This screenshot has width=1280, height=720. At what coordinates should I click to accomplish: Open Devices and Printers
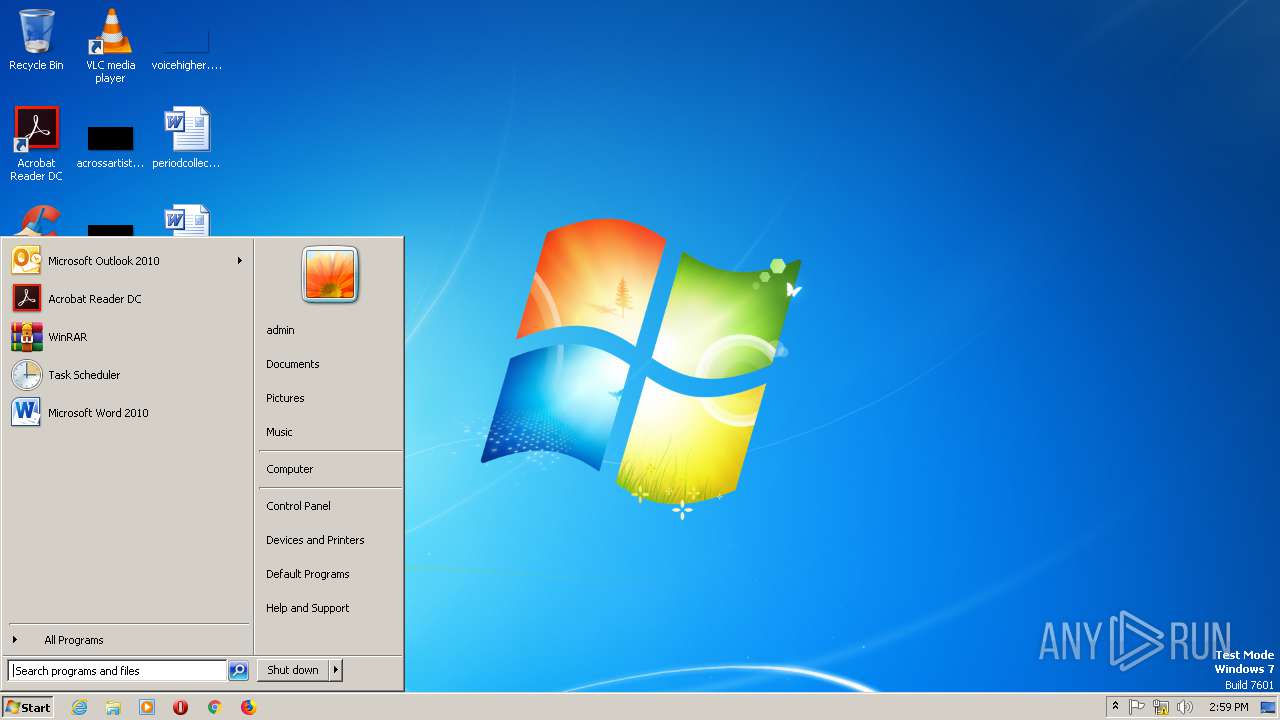(x=315, y=540)
